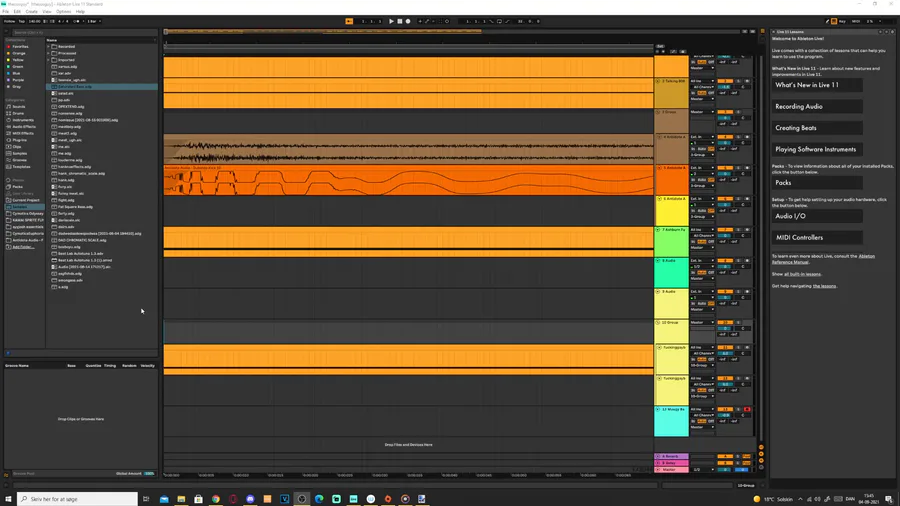Open the Options menu
900x506 pixels.
(64, 11)
